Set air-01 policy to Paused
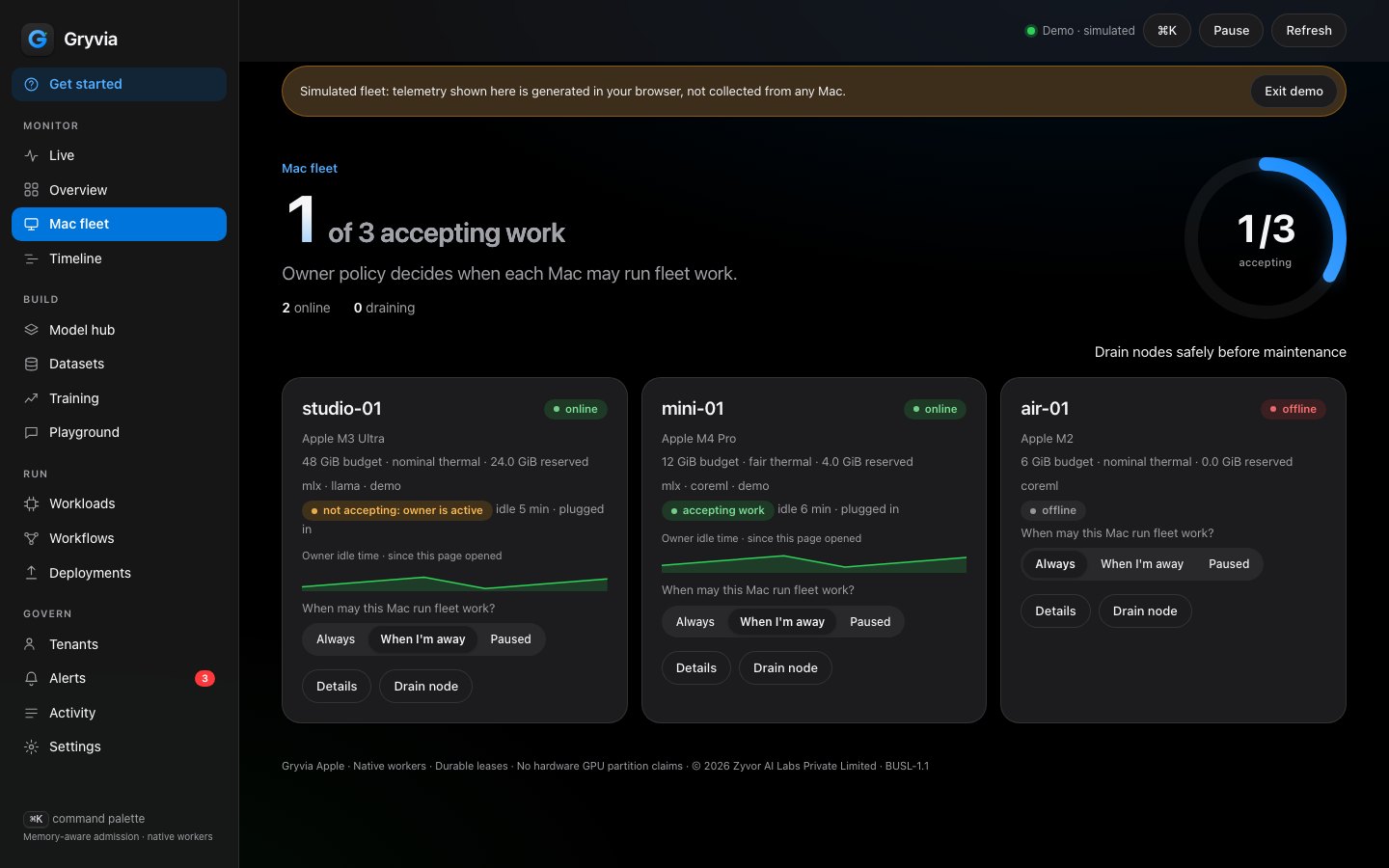Image resolution: width=1389 pixels, height=868 pixels. click(1229, 564)
